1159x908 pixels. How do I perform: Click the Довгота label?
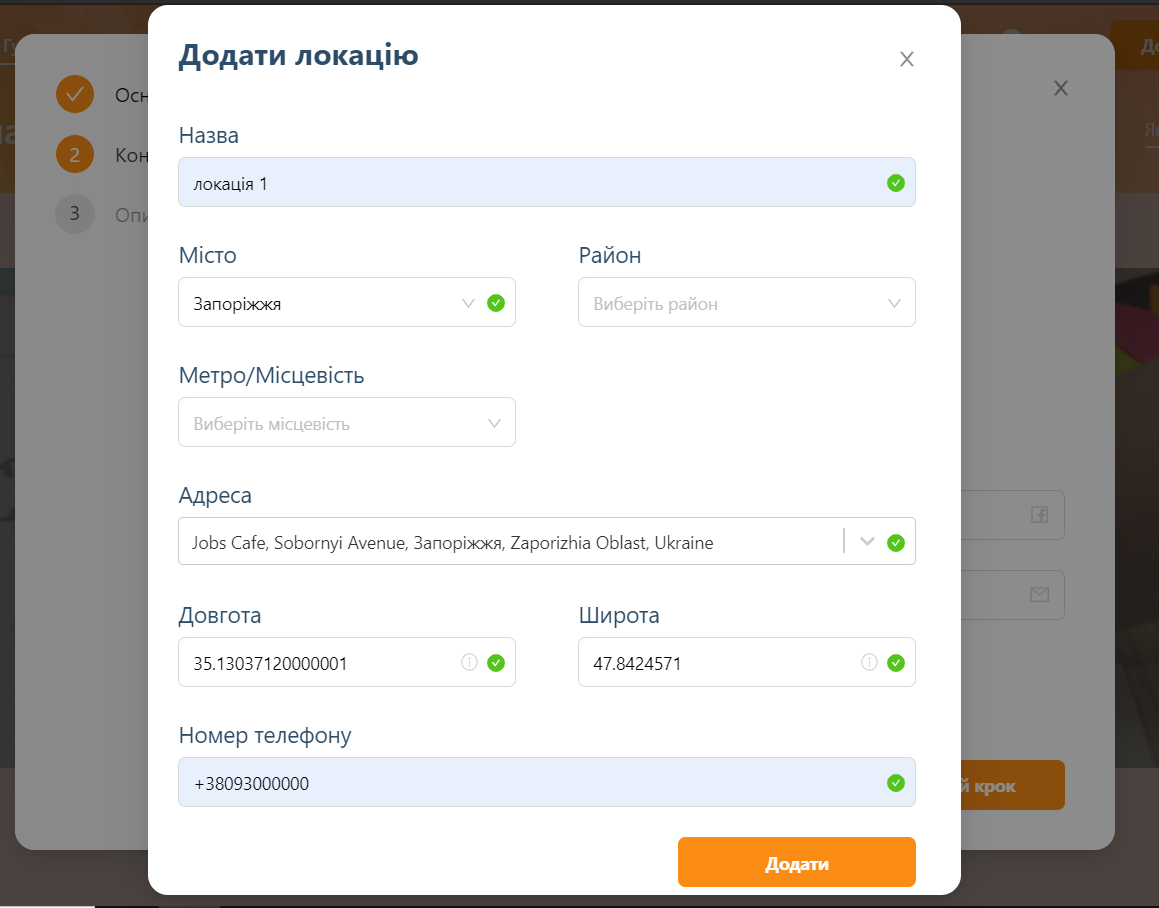click(x=220, y=615)
